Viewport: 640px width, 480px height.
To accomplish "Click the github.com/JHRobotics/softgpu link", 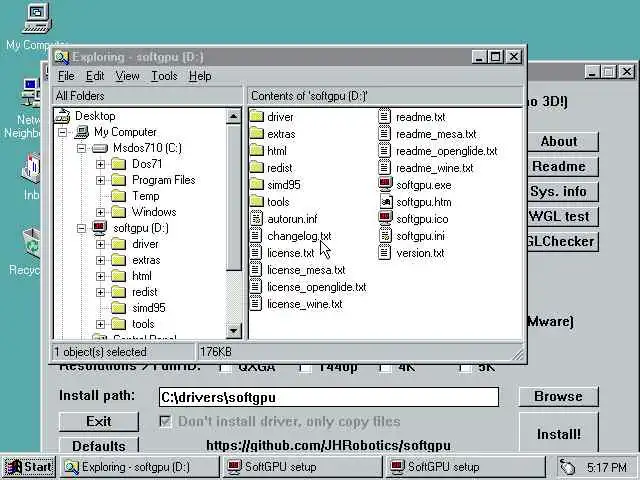I will [x=329, y=445].
